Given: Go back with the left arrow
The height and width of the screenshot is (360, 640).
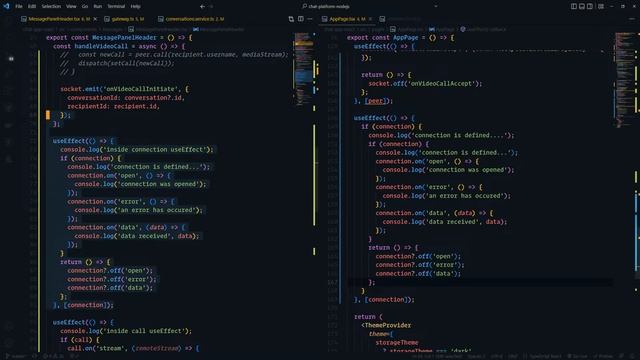Looking at the screenshot, I should tap(202, 7).
